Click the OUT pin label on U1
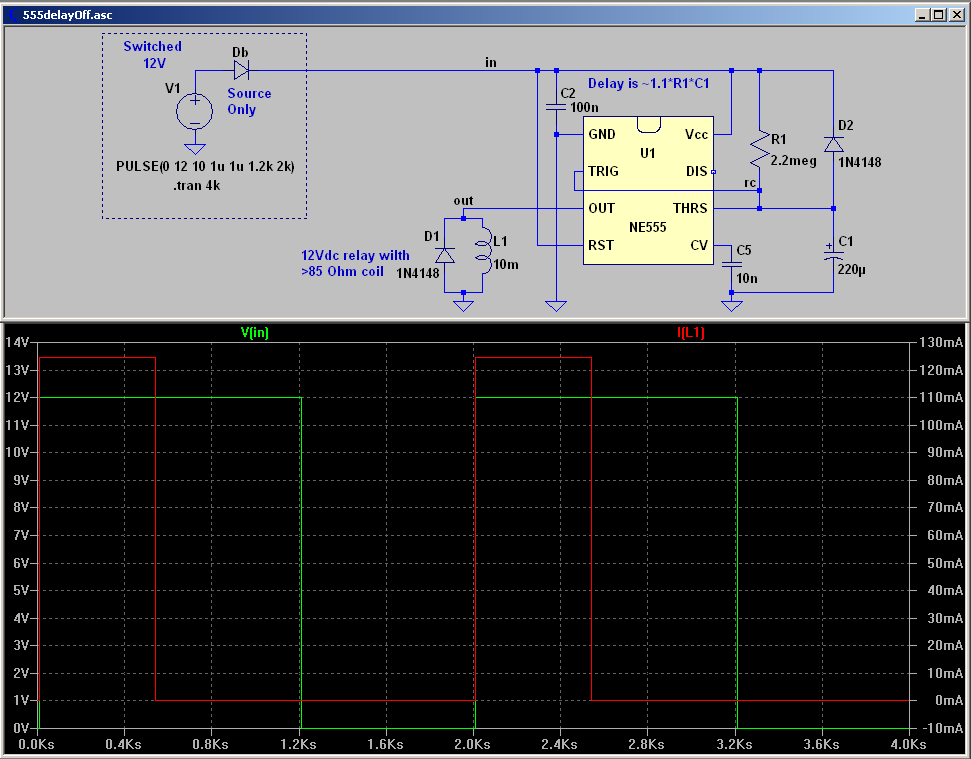Screen dimensions: 971x759 [601, 208]
